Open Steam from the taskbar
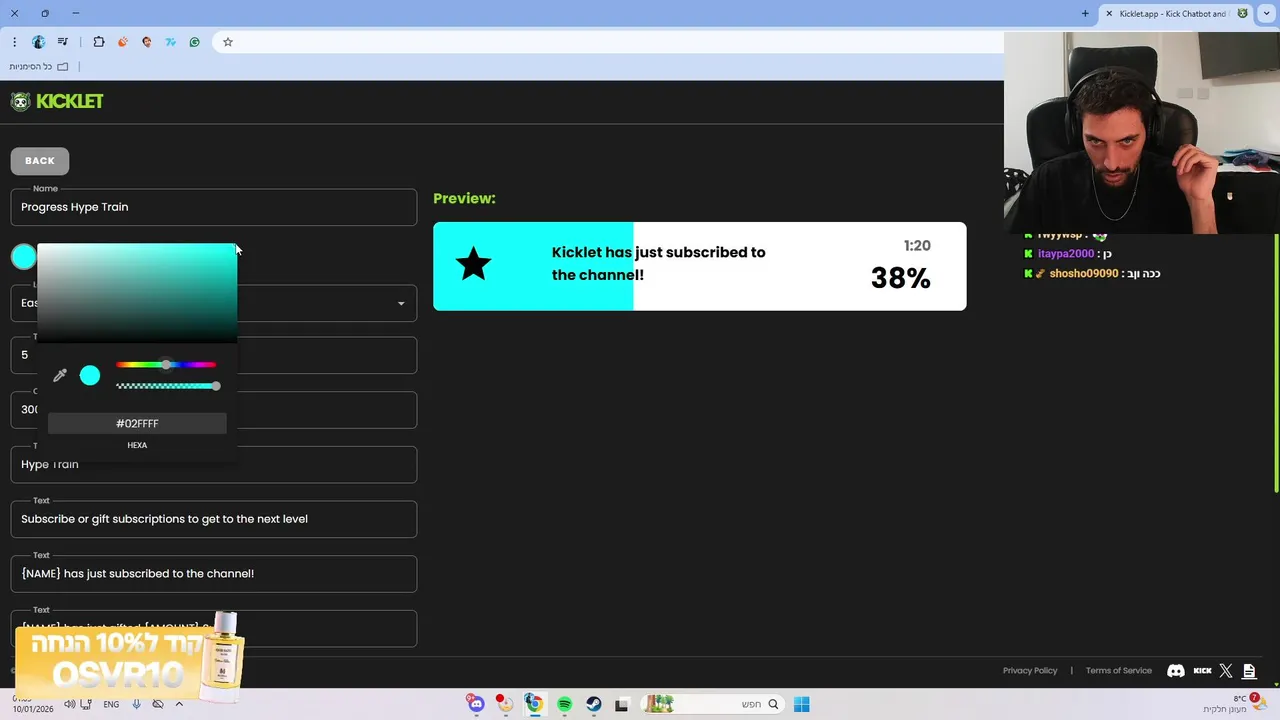 594,704
